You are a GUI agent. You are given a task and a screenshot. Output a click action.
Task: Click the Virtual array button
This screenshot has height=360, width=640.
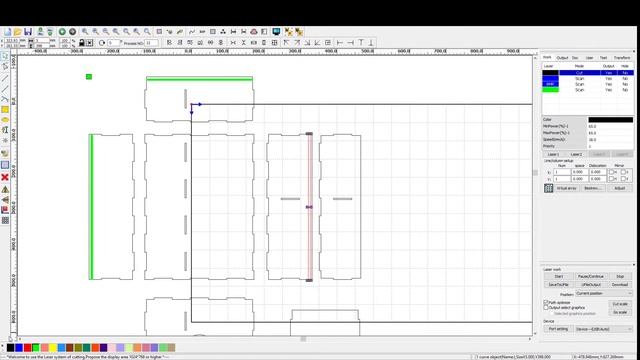[x=567, y=188]
